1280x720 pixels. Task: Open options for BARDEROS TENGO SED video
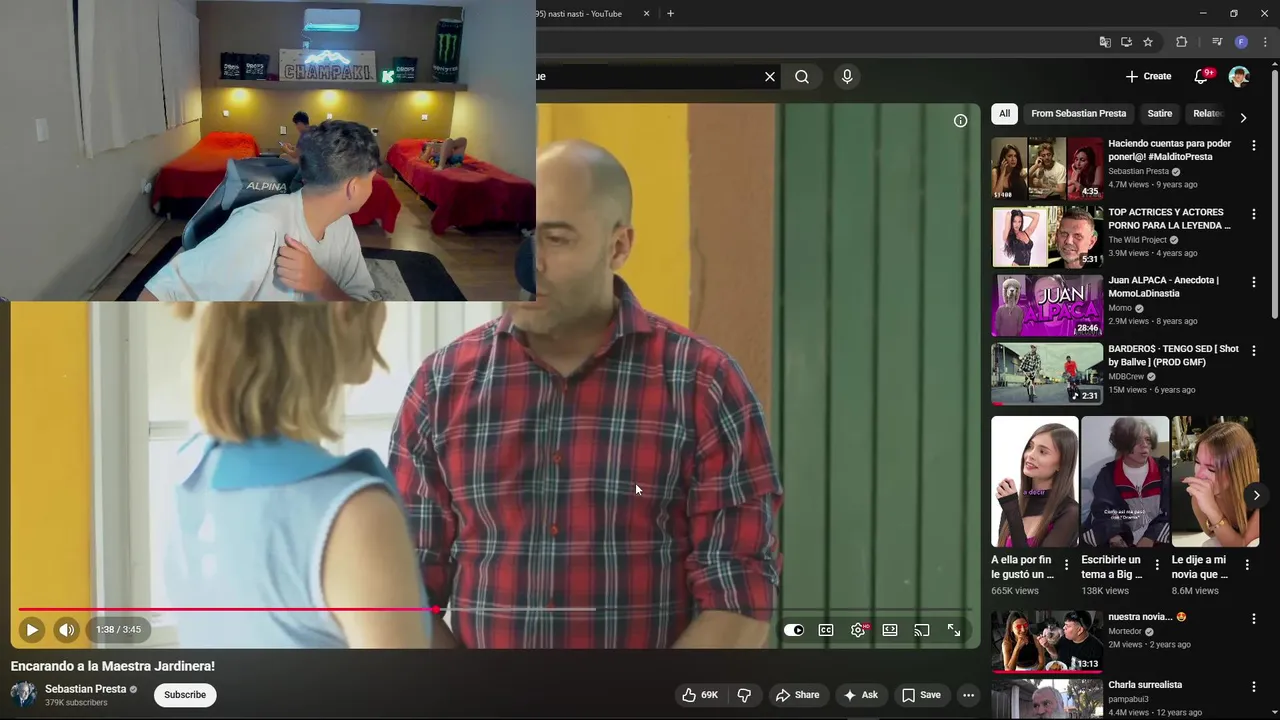[1254, 351]
